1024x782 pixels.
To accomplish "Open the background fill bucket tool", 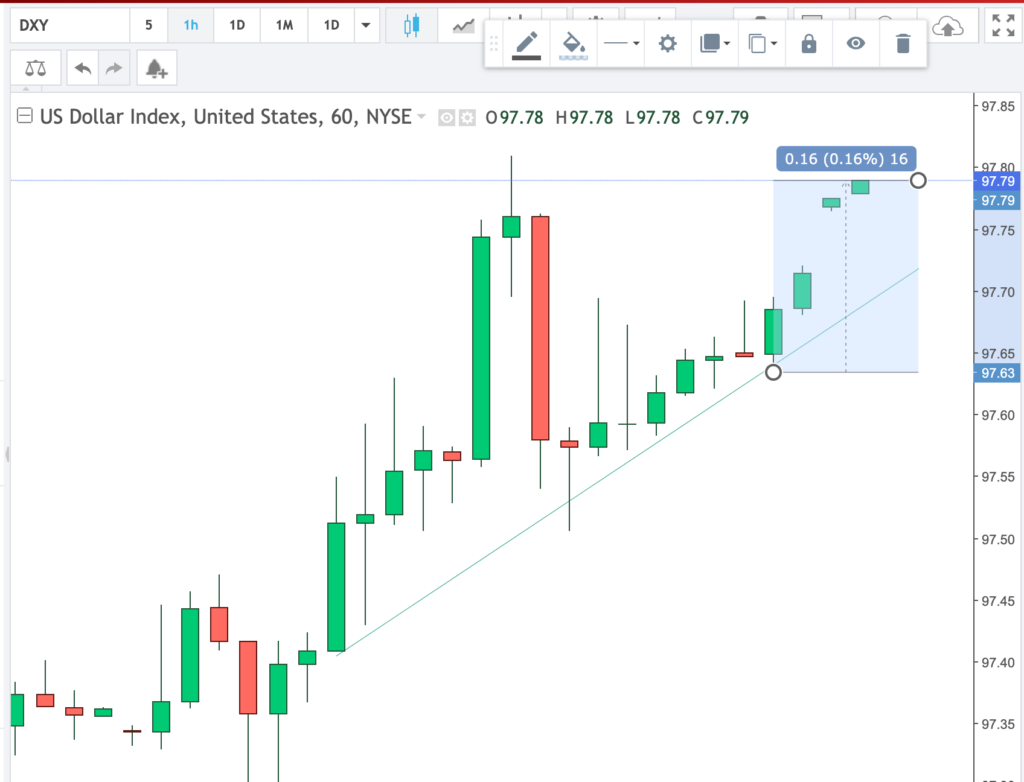I will 573,44.
